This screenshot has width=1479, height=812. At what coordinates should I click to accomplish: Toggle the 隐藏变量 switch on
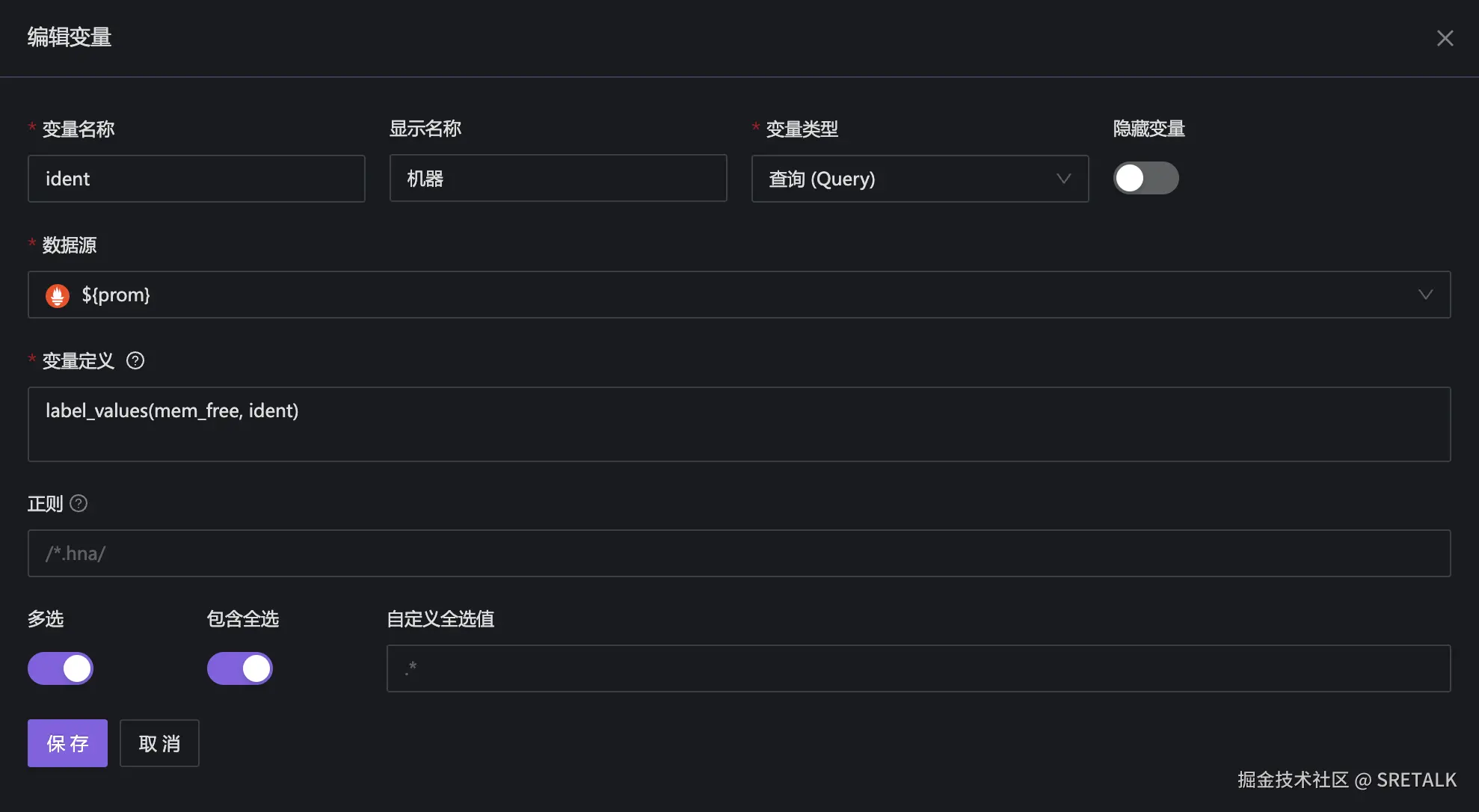[1146, 179]
